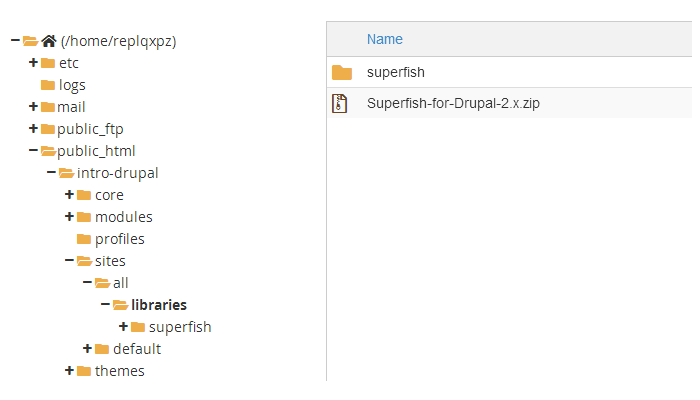Expand the default folder

(87, 349)
